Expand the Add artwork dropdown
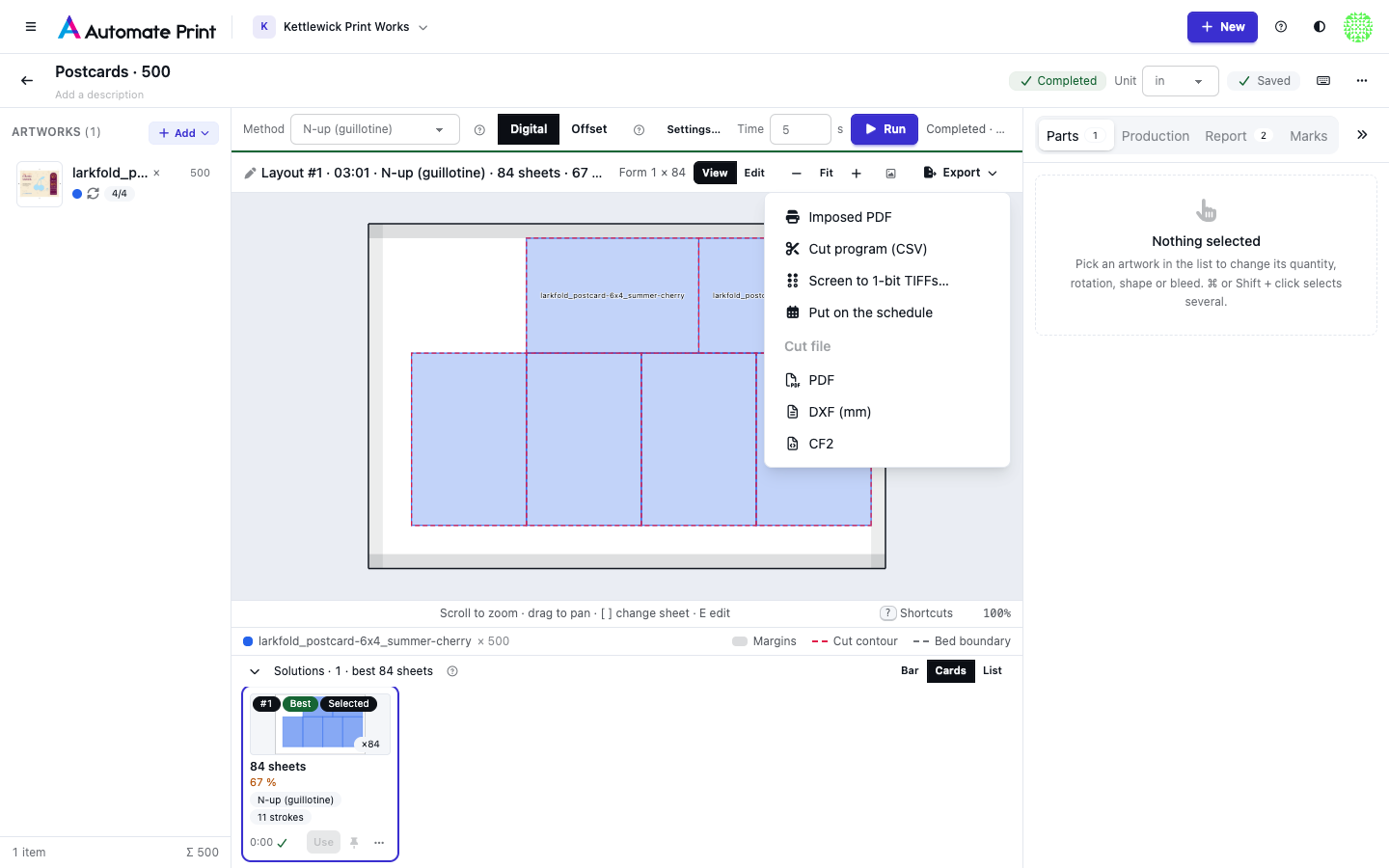The image size is (1389, 868). [x=183, y=133]
